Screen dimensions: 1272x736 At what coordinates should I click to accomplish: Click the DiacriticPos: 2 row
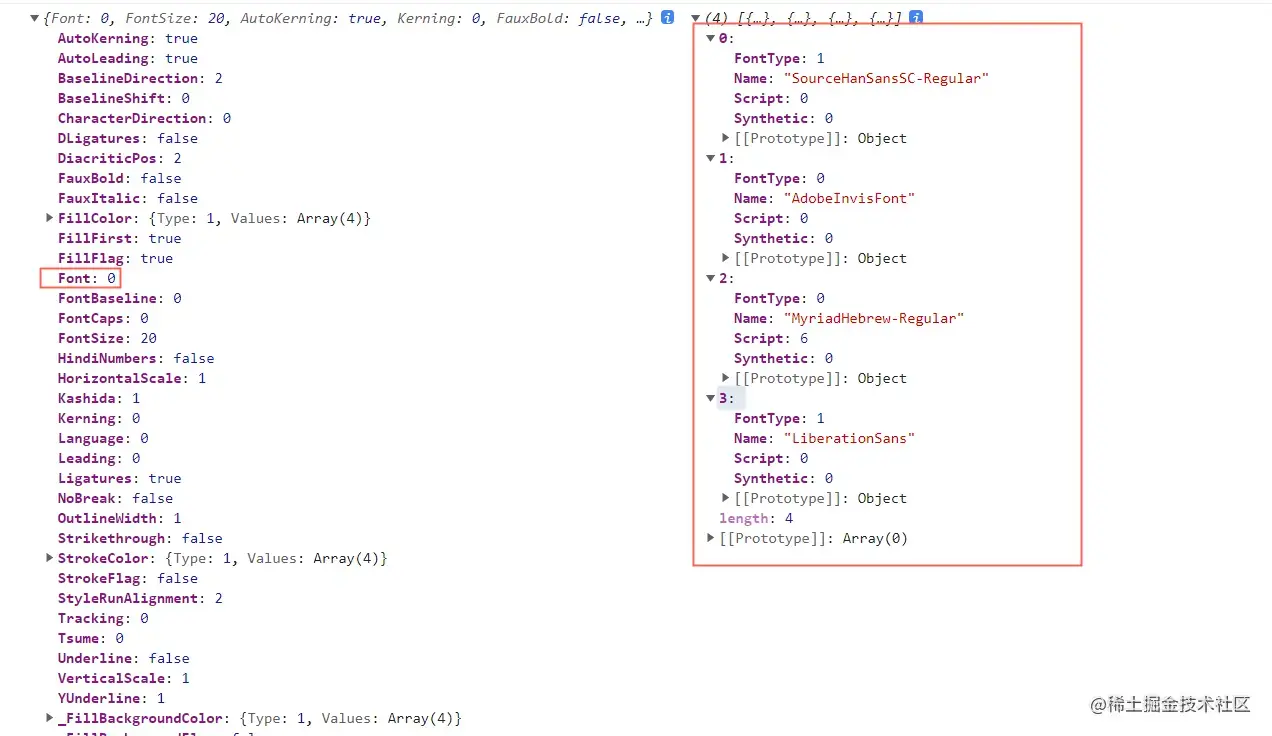pyautogui.click(x=119, y=158)
